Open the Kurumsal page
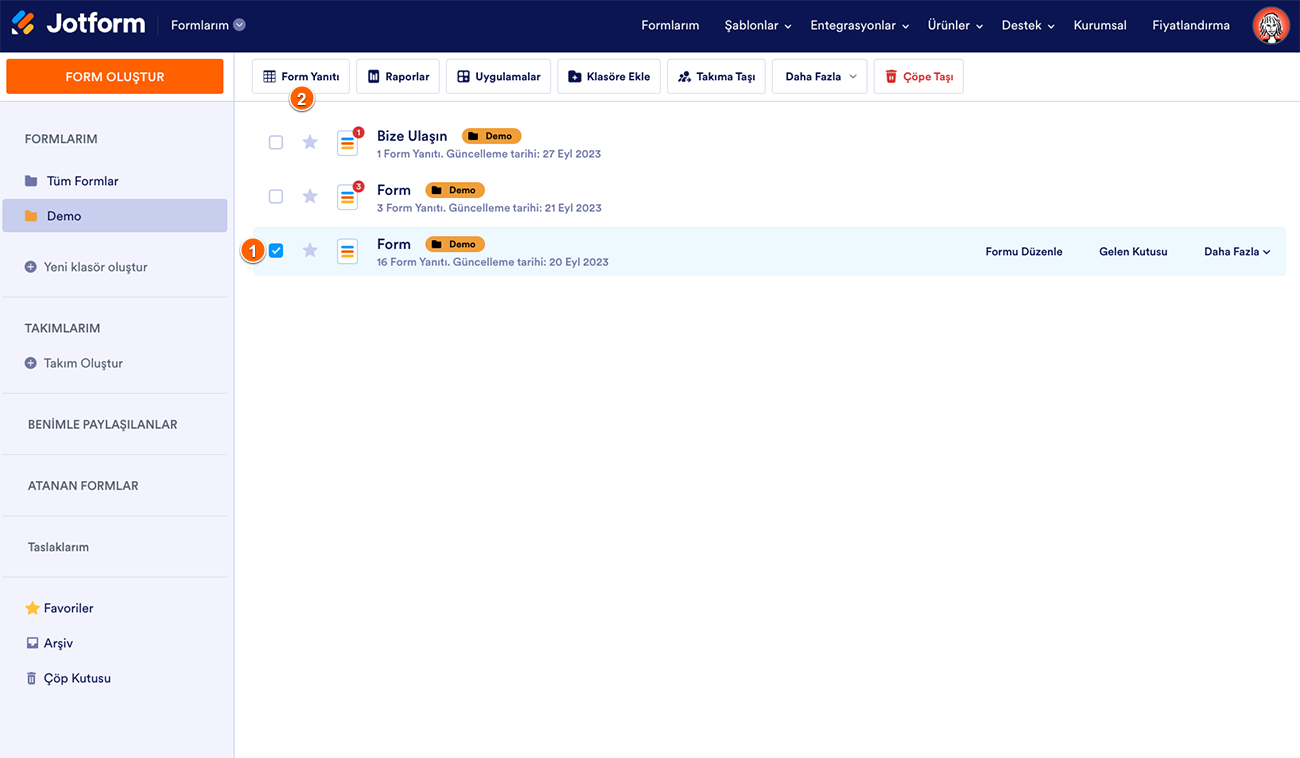The height and width of the screenshot is (758, 1300). click(x=1100, y=25)
